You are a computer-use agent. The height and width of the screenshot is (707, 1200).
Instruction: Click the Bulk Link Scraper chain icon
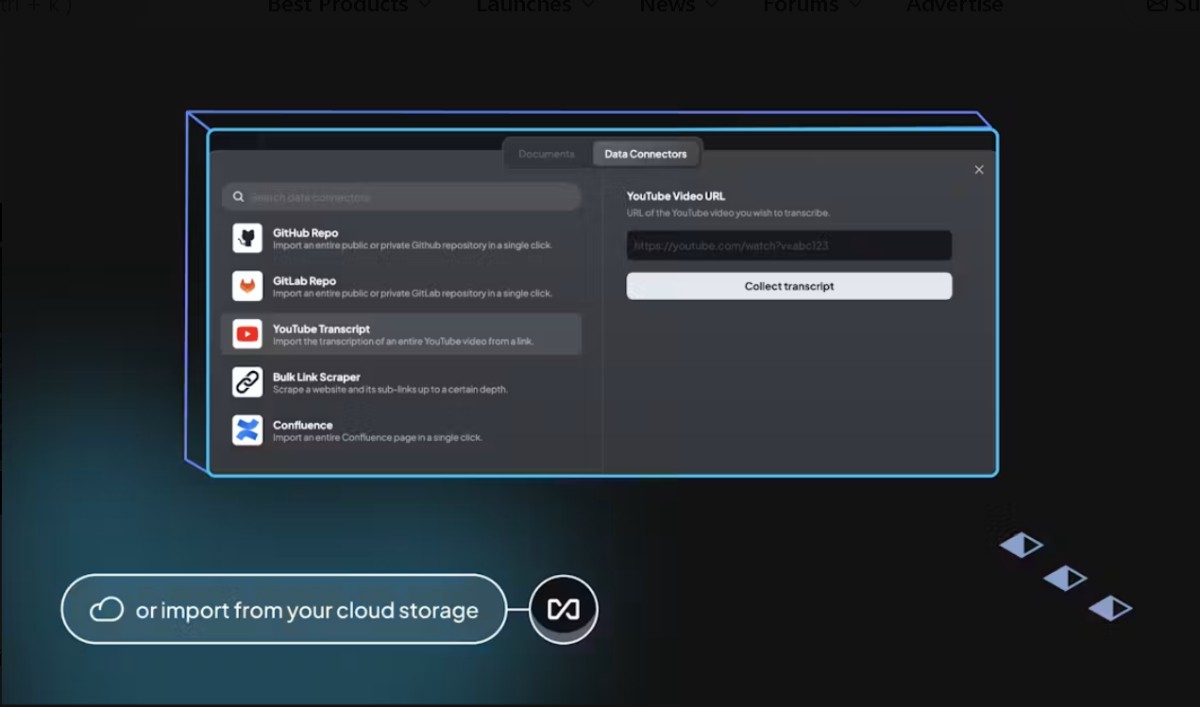point(247,382)
